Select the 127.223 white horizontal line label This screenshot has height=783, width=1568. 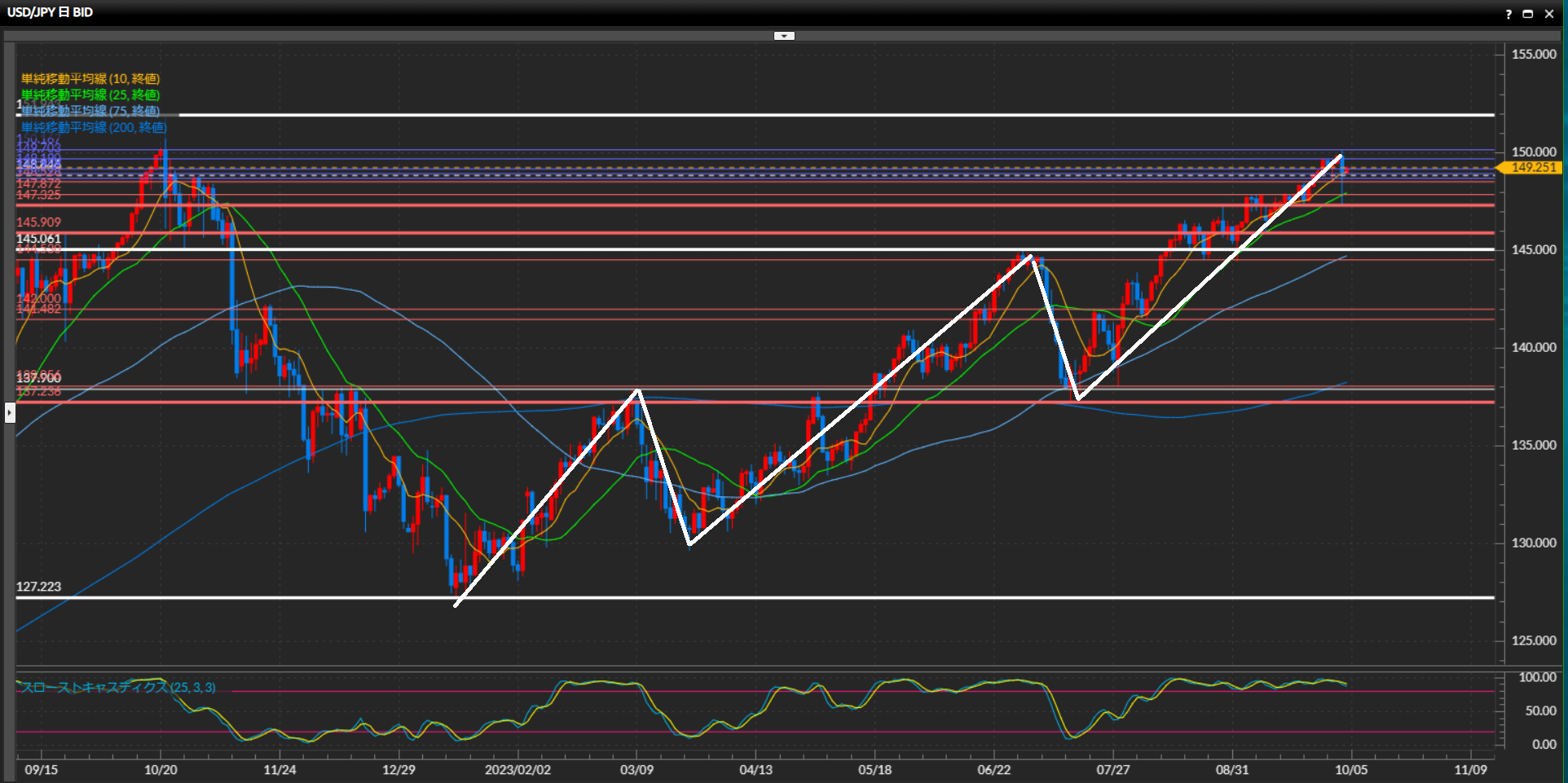pyautogui.click(x=38, y=587)
